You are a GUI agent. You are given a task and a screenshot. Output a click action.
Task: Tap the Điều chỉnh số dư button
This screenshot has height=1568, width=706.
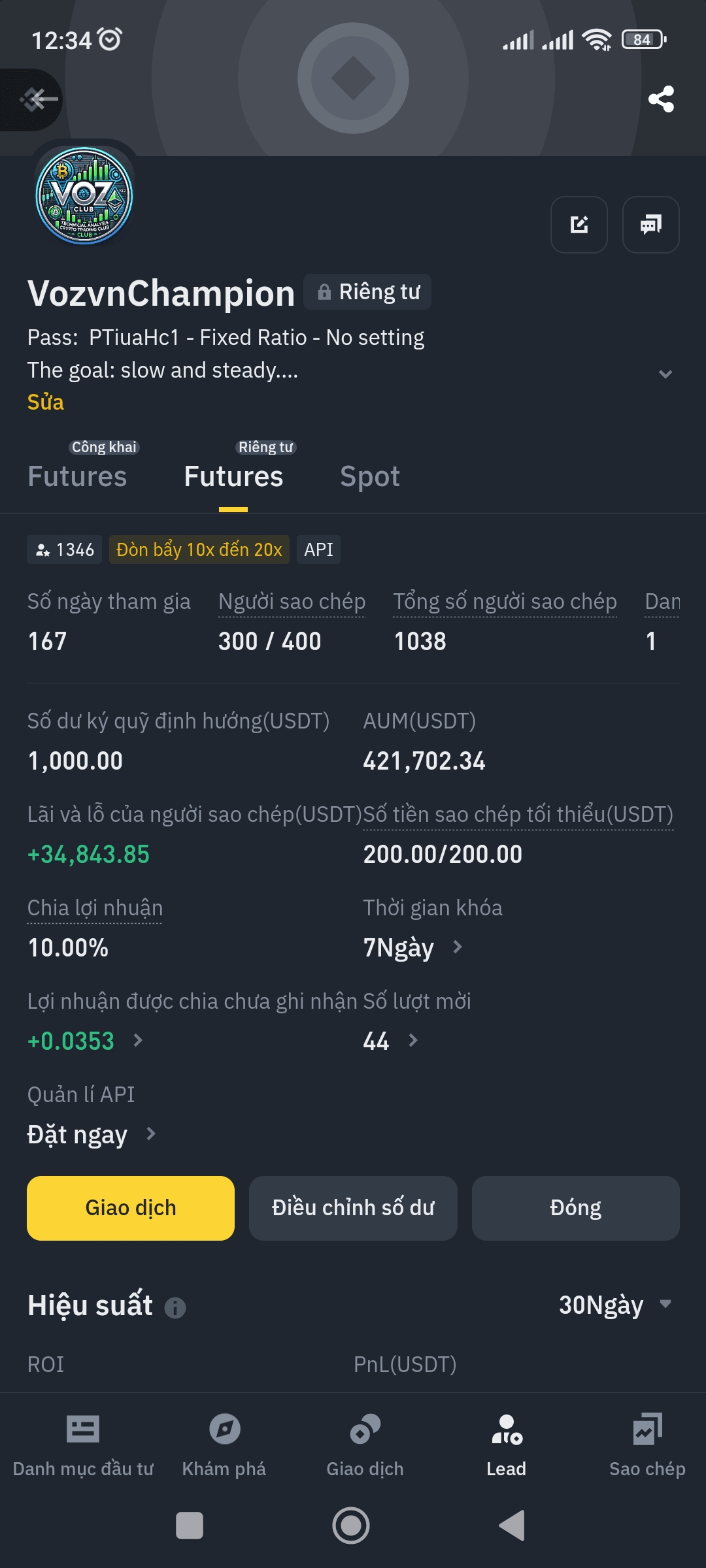[353, 1208]
